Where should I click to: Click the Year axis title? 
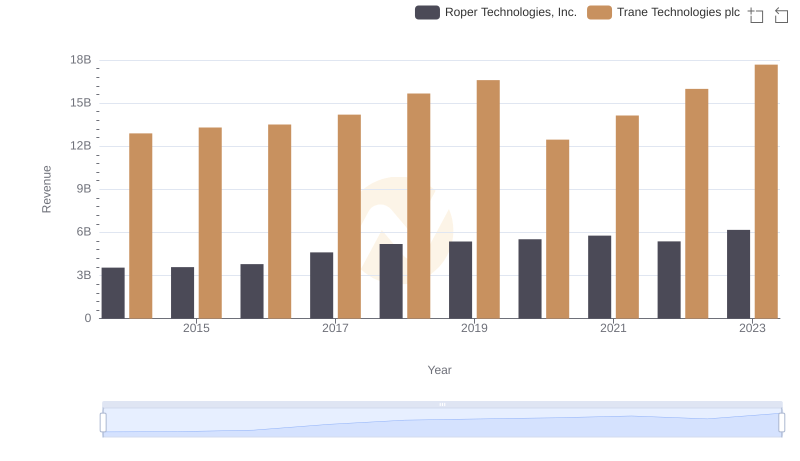tap(439, 370)
